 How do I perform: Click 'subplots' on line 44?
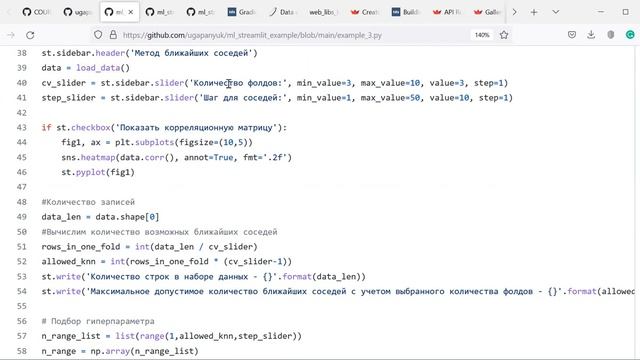click(x=155, y=142)
